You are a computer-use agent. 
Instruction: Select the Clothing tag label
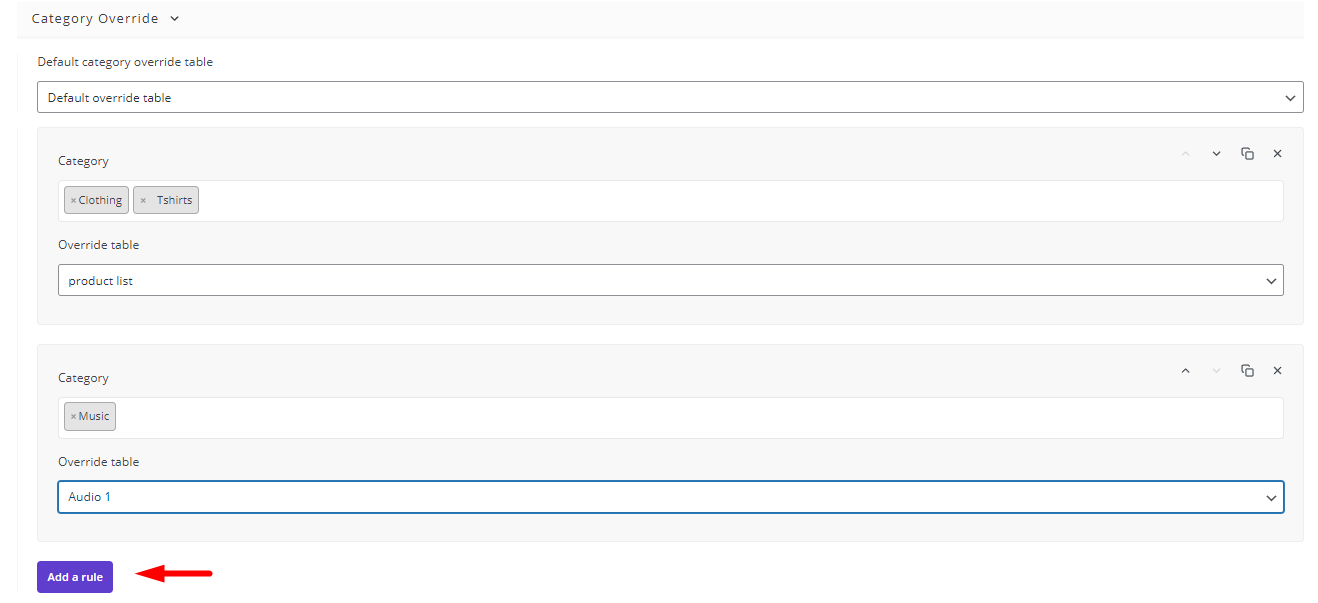coord(100,201)
